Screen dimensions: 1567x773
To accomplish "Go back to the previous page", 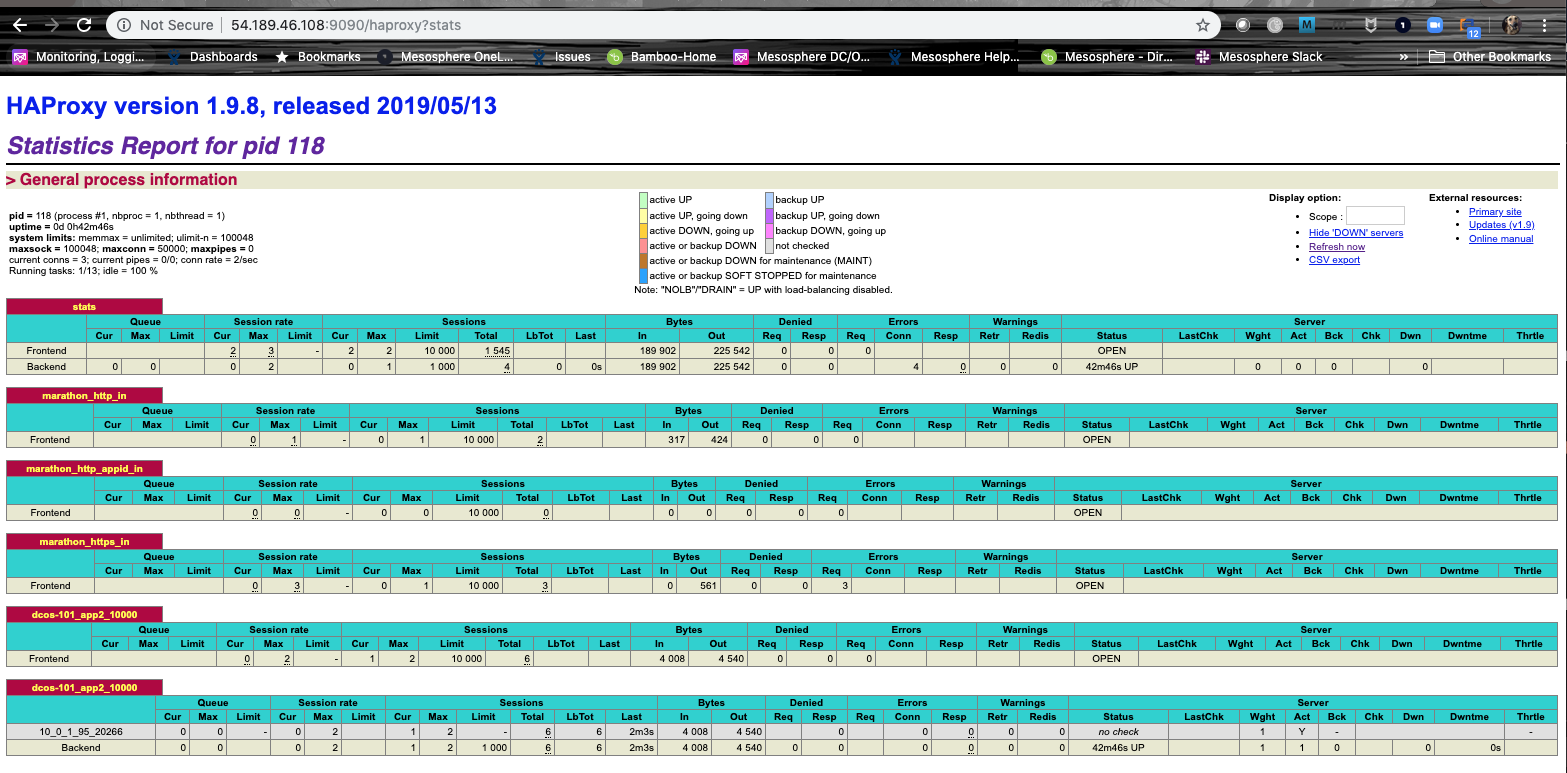I will click(19, 25).
